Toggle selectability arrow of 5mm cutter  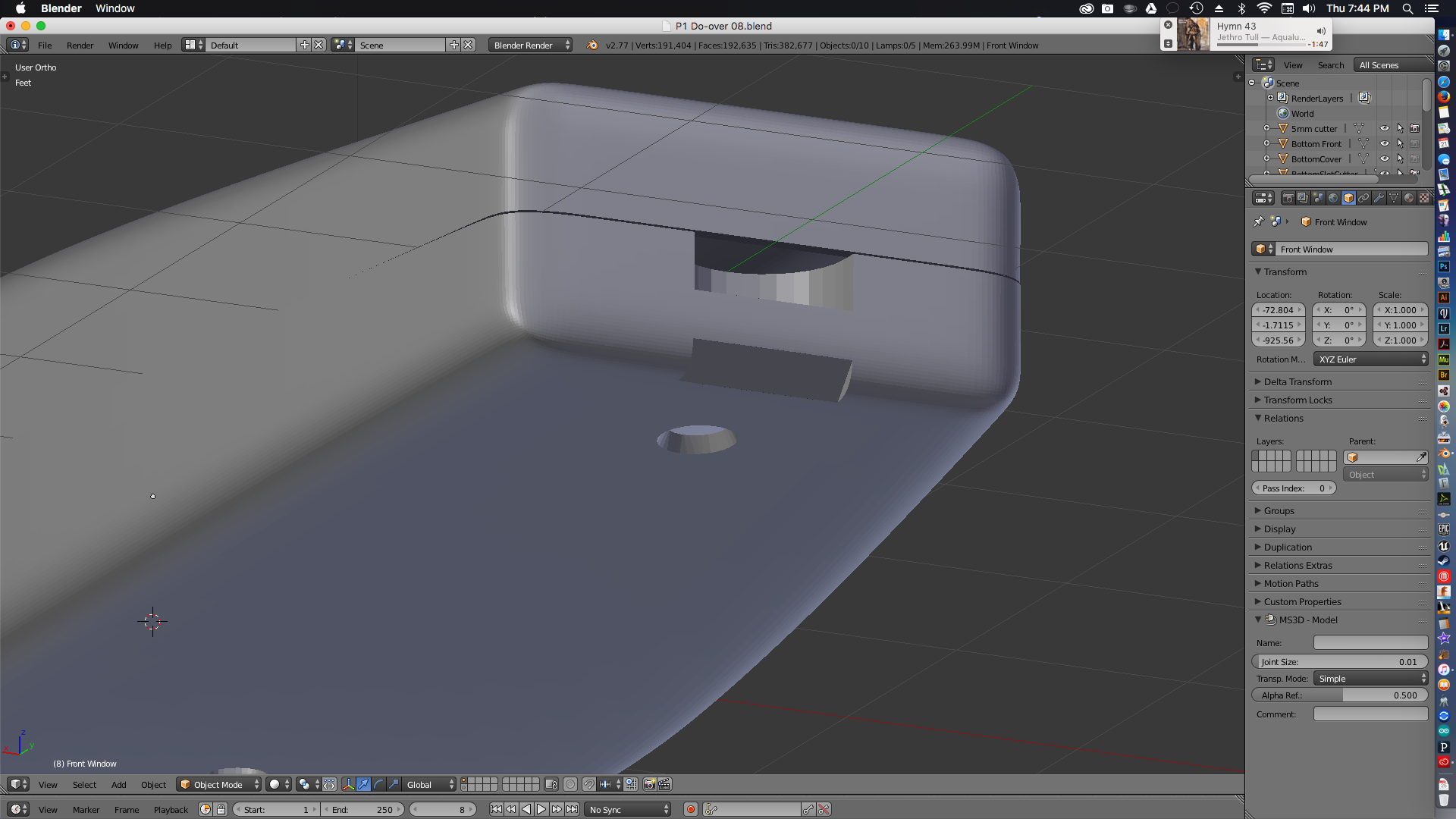1400,128
